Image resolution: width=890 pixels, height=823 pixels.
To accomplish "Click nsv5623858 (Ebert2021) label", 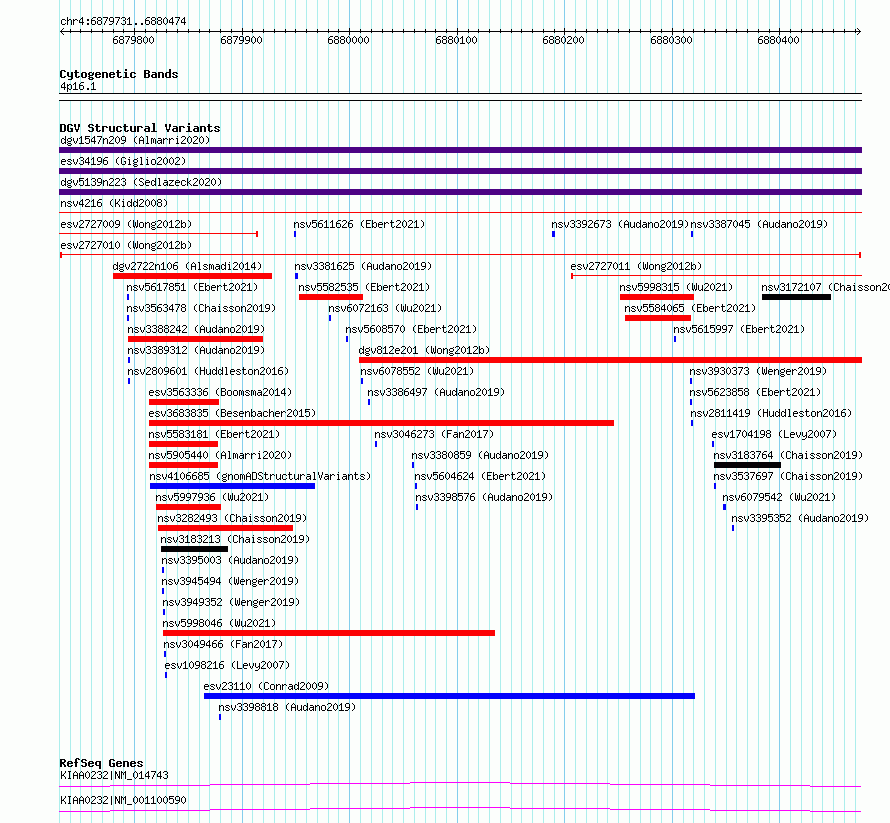I will tap(755, 392).
